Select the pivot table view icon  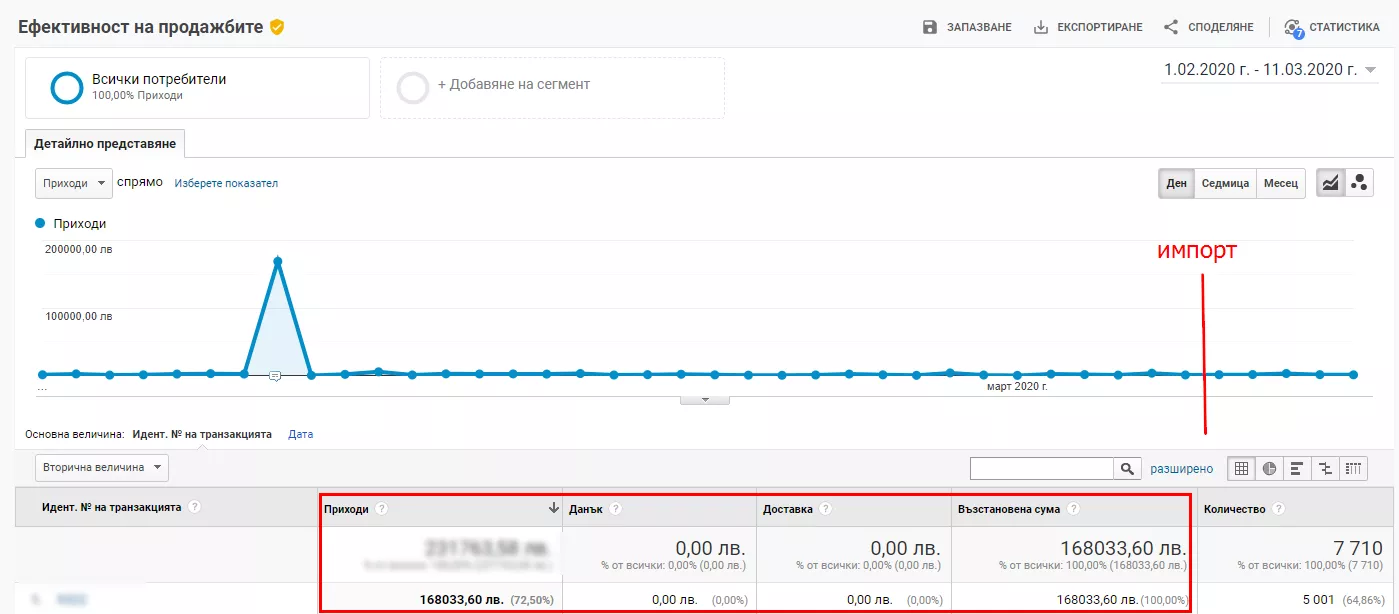tap(1353, 468)
